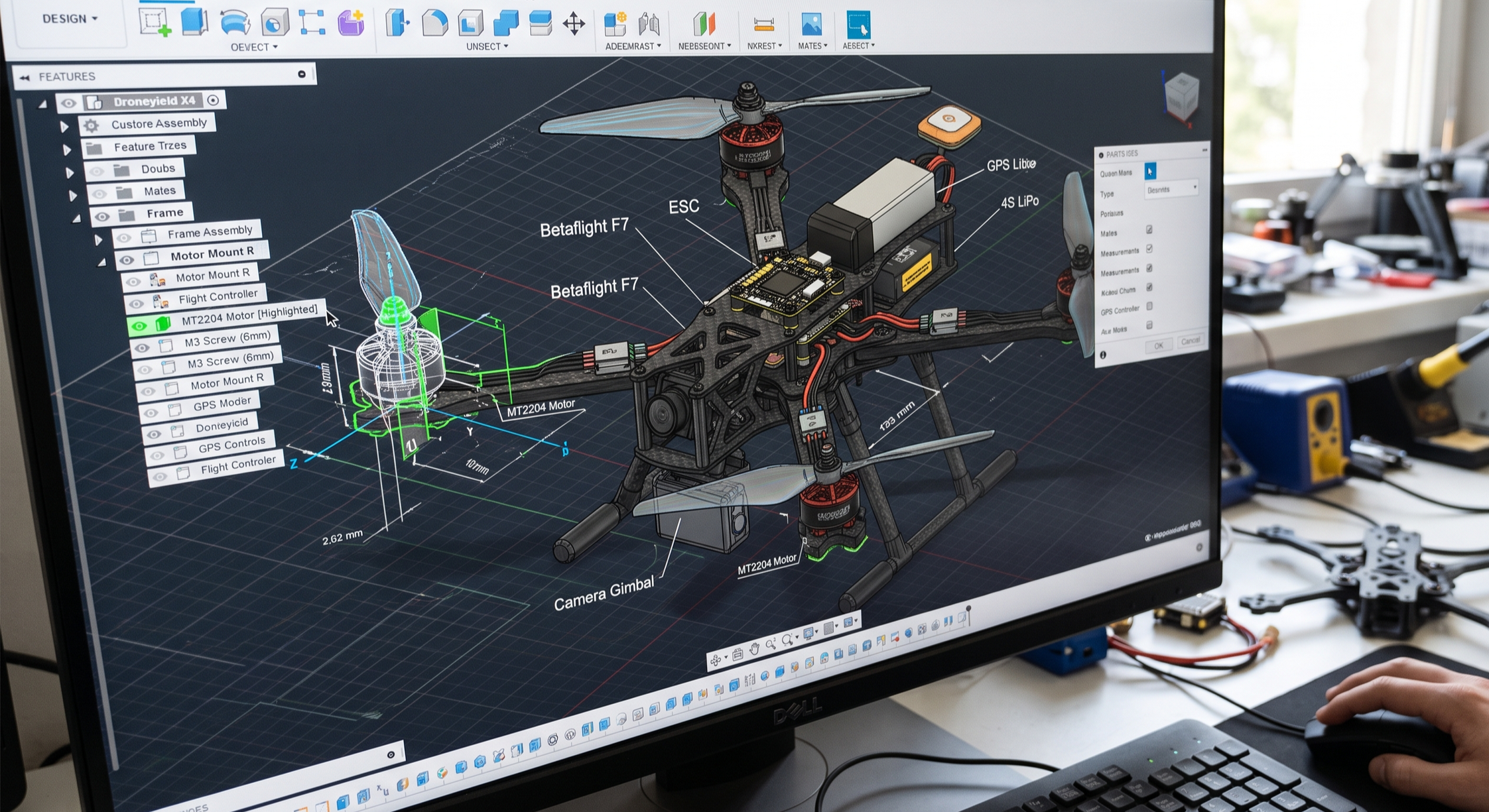Select the rectangle sketch nodes icon
Viewport: 1489px width, 812px height.
coord(312,22)
